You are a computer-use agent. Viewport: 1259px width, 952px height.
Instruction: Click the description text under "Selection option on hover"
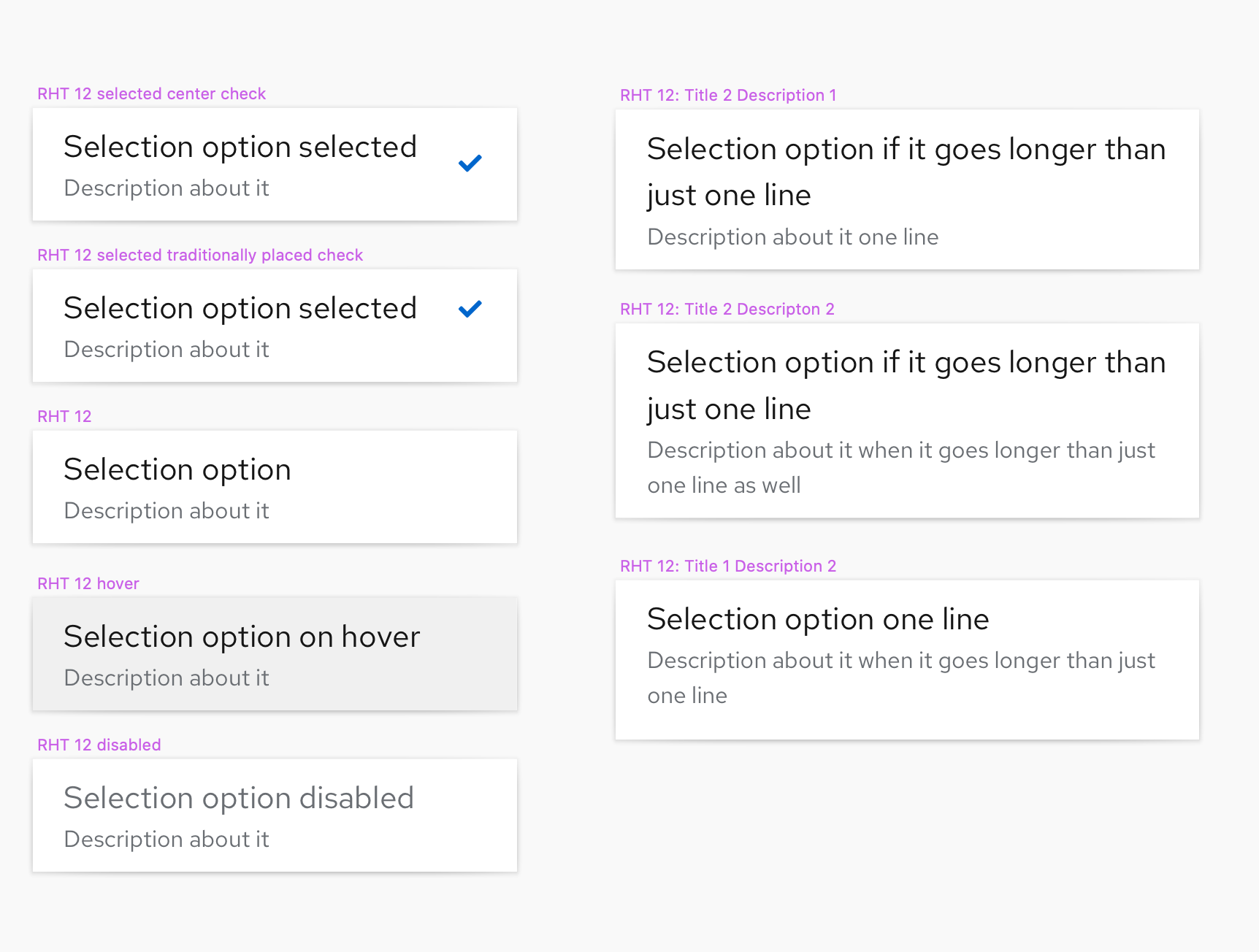[166, 677]
